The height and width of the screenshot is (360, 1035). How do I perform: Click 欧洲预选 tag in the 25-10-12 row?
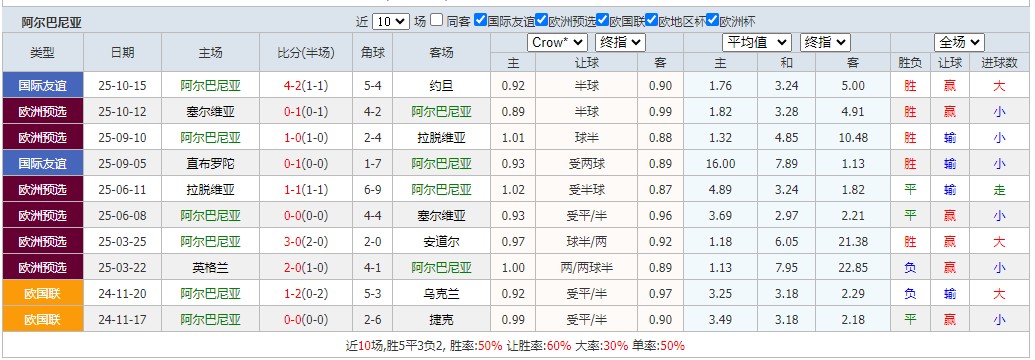pos(43,112)
